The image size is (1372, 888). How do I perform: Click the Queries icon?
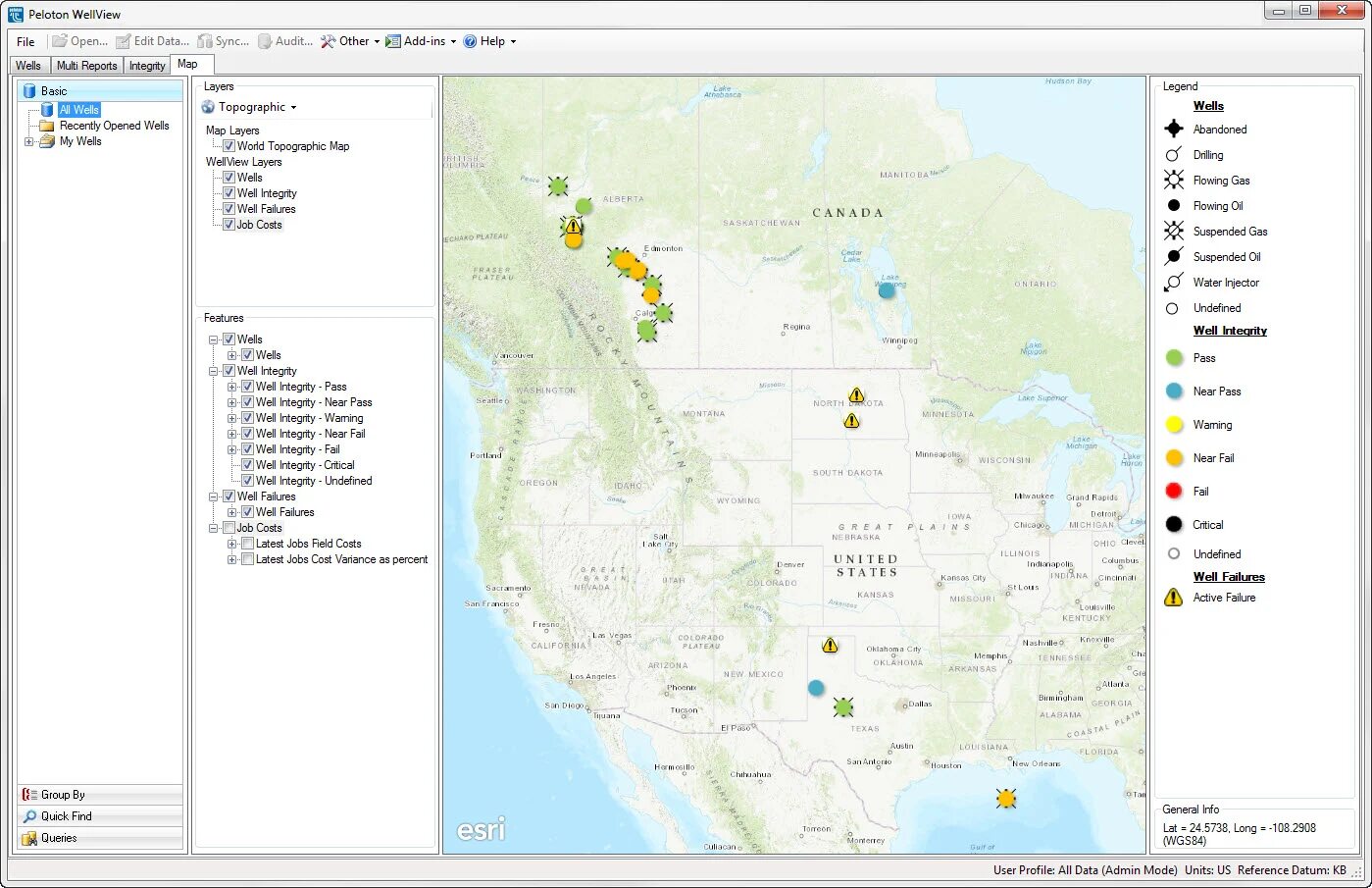29,838
